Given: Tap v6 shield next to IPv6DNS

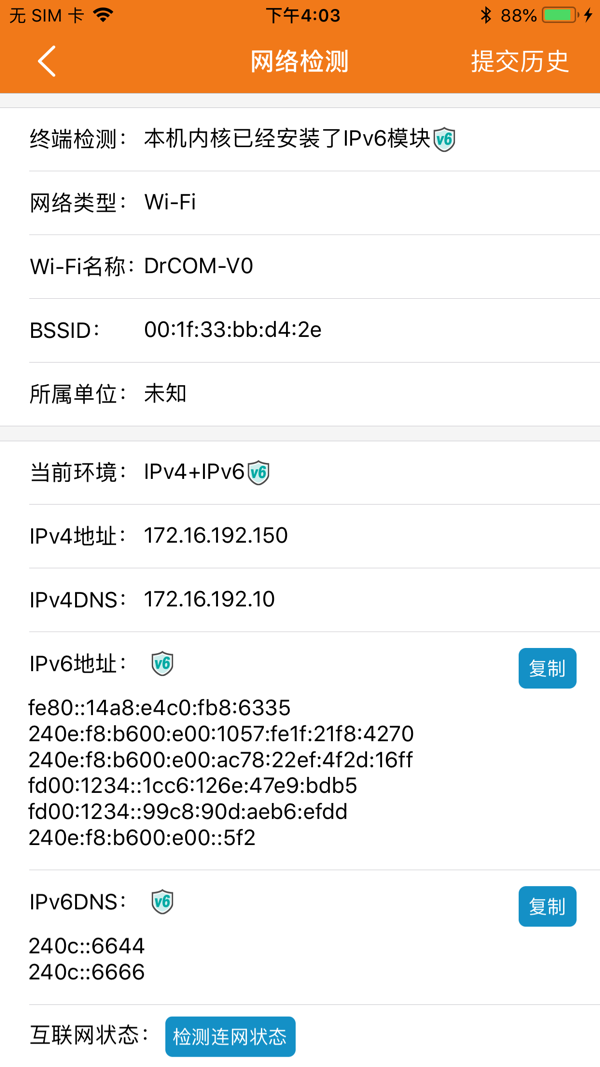Looking at the screenshot, I should click(162, 902).
